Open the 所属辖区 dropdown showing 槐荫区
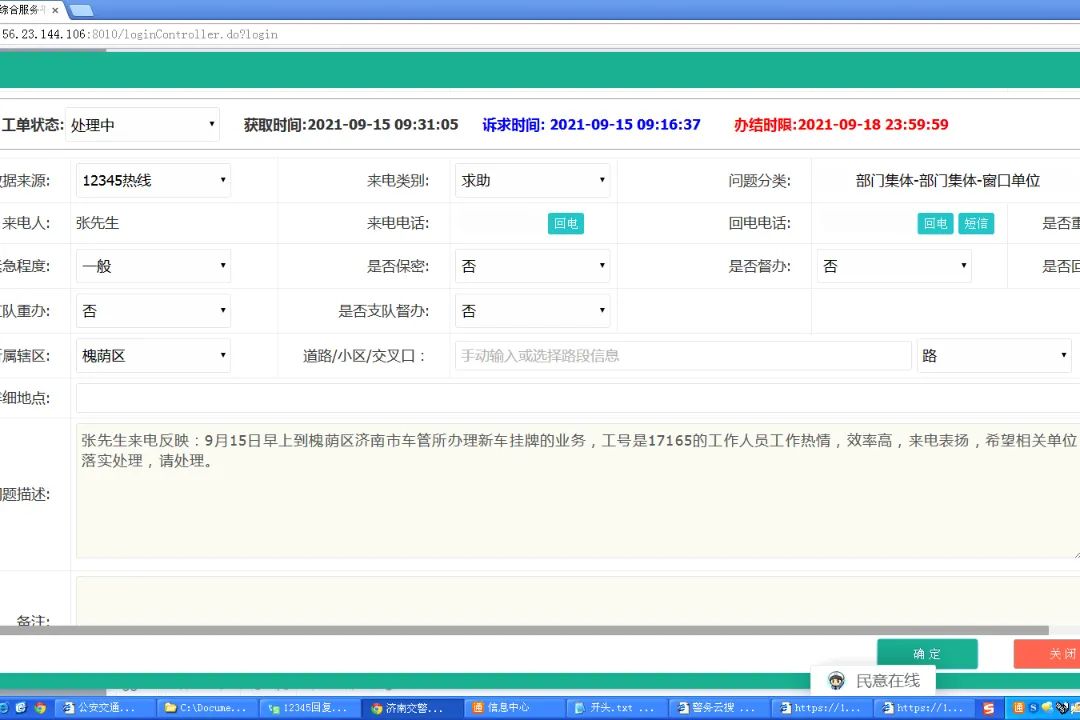 point(152,355)
